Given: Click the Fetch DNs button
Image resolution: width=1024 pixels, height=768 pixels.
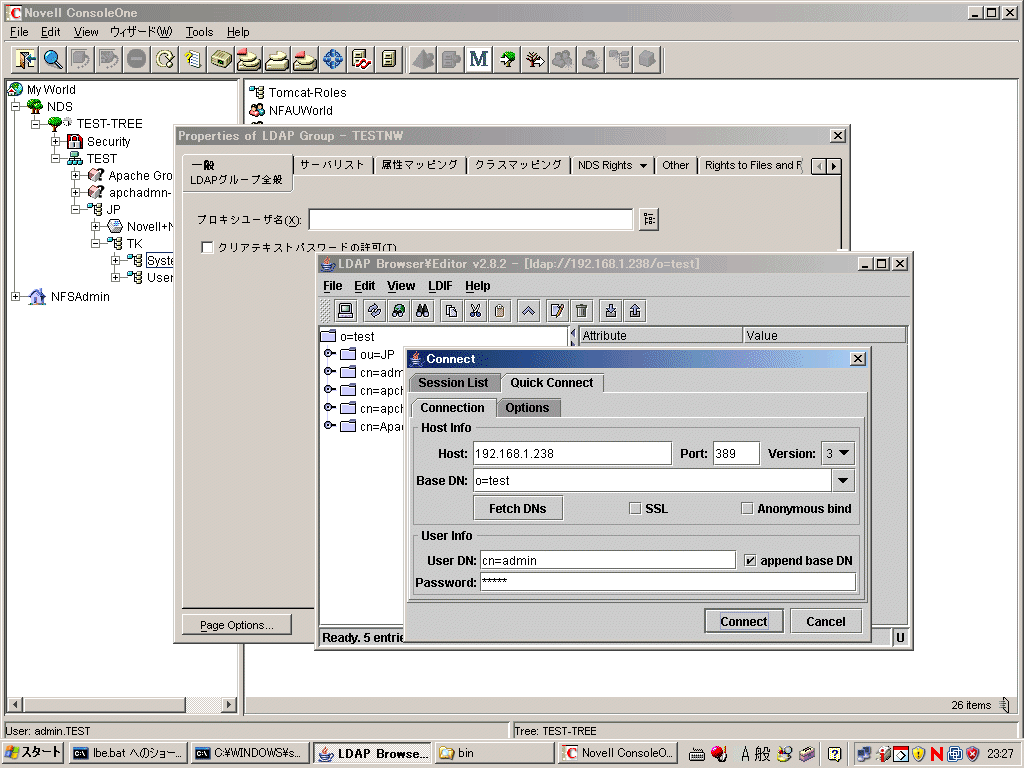Looking at the screenshot, I should pos(518,509).
